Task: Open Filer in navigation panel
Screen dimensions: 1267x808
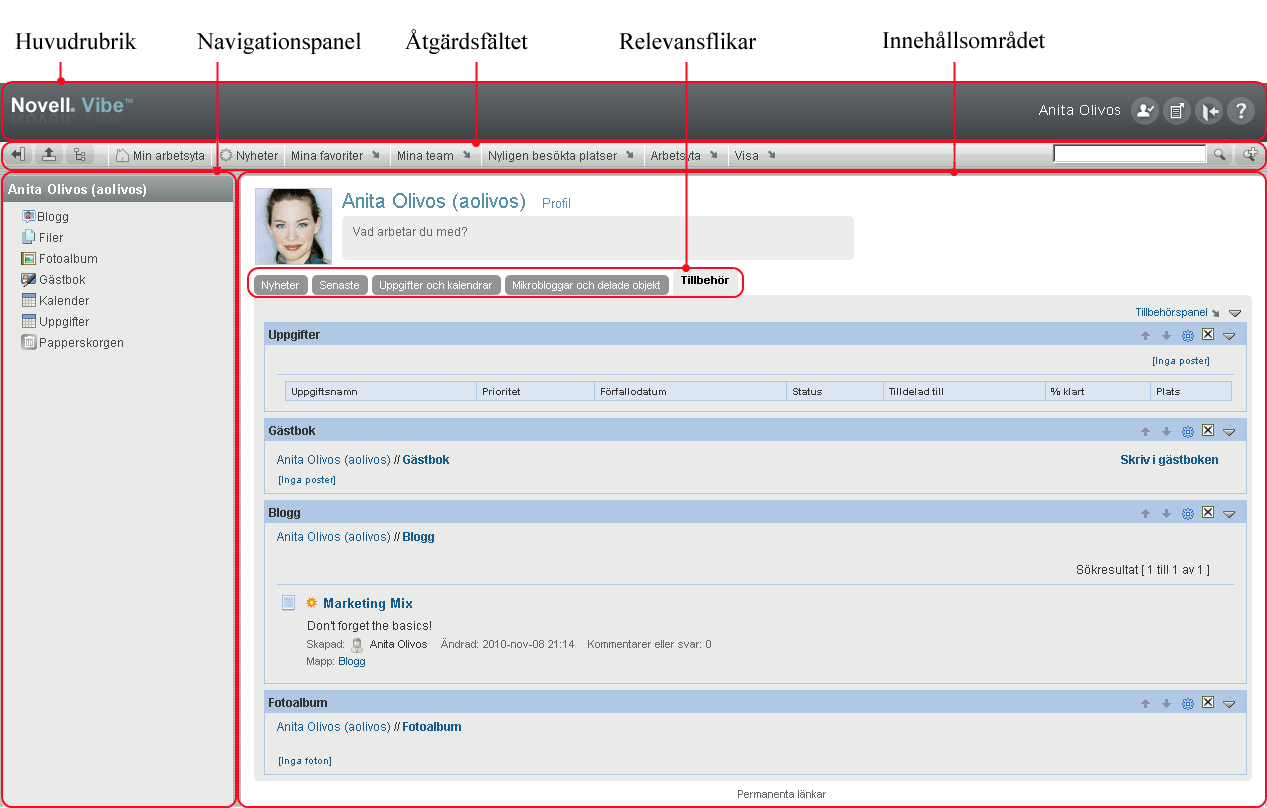Action: point(43,238)
